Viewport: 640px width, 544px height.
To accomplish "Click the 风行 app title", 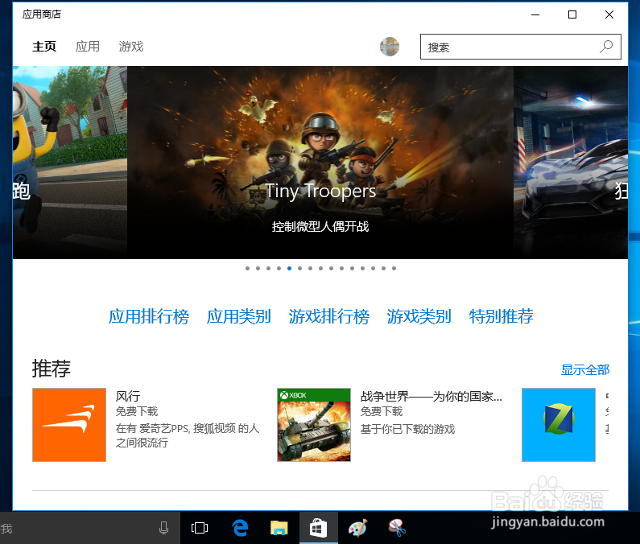I will pyautogui.click(x=128, y=396).
